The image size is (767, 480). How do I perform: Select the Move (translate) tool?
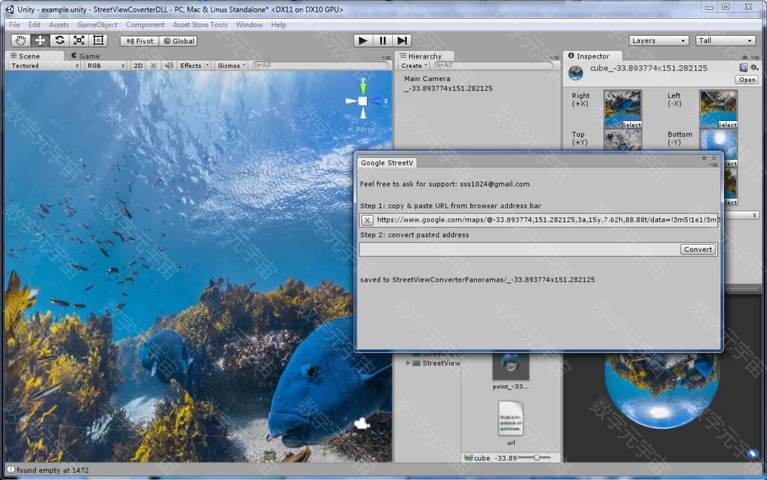click(x=40, y=41)
